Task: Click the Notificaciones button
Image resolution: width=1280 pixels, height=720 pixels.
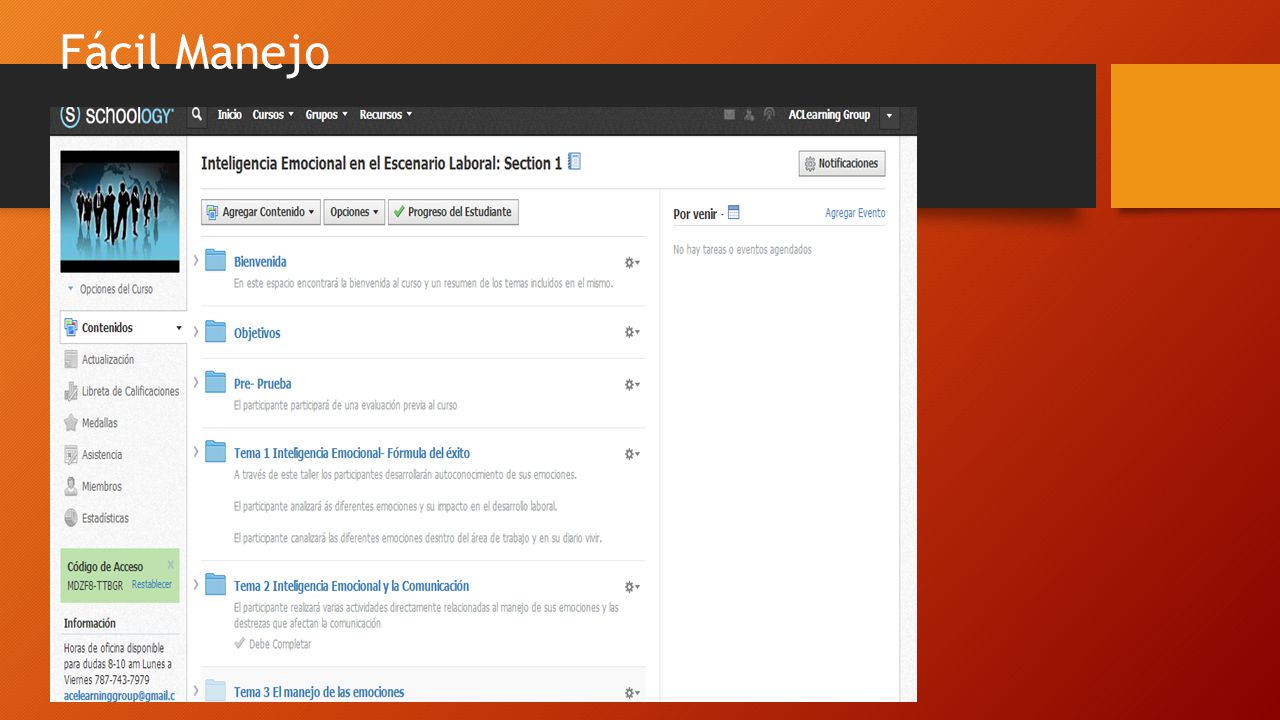Action: (842, 163)
